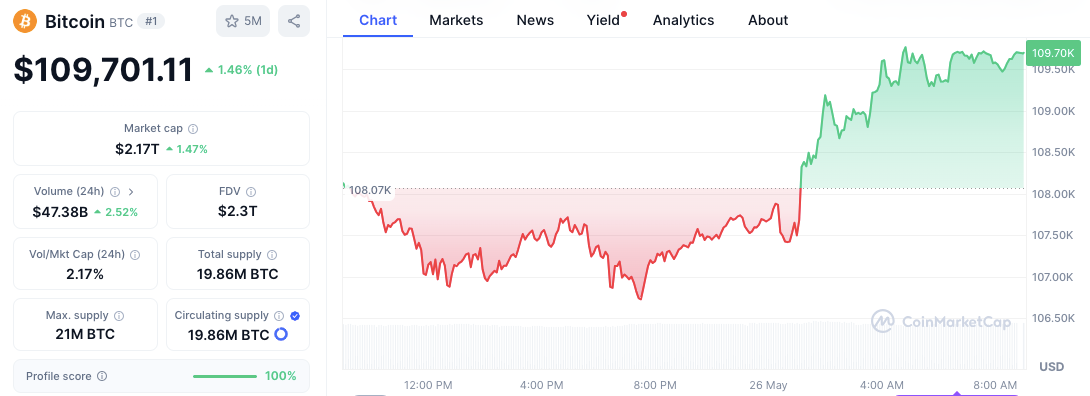Click the FDV info icon
This screenshot has width=1090, height=396.
click(x=251, y=192)
